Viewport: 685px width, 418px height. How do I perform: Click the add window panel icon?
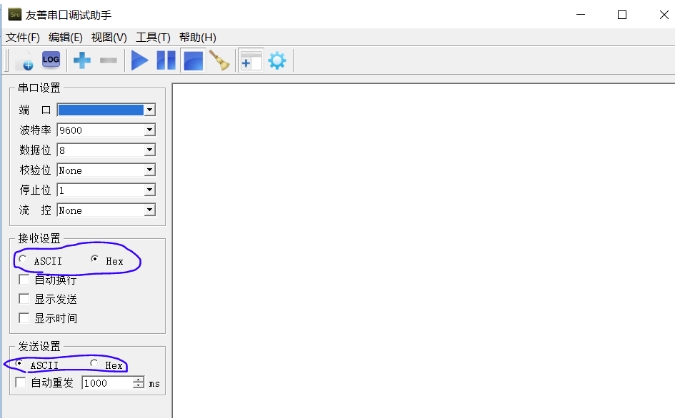click(251, 60)
